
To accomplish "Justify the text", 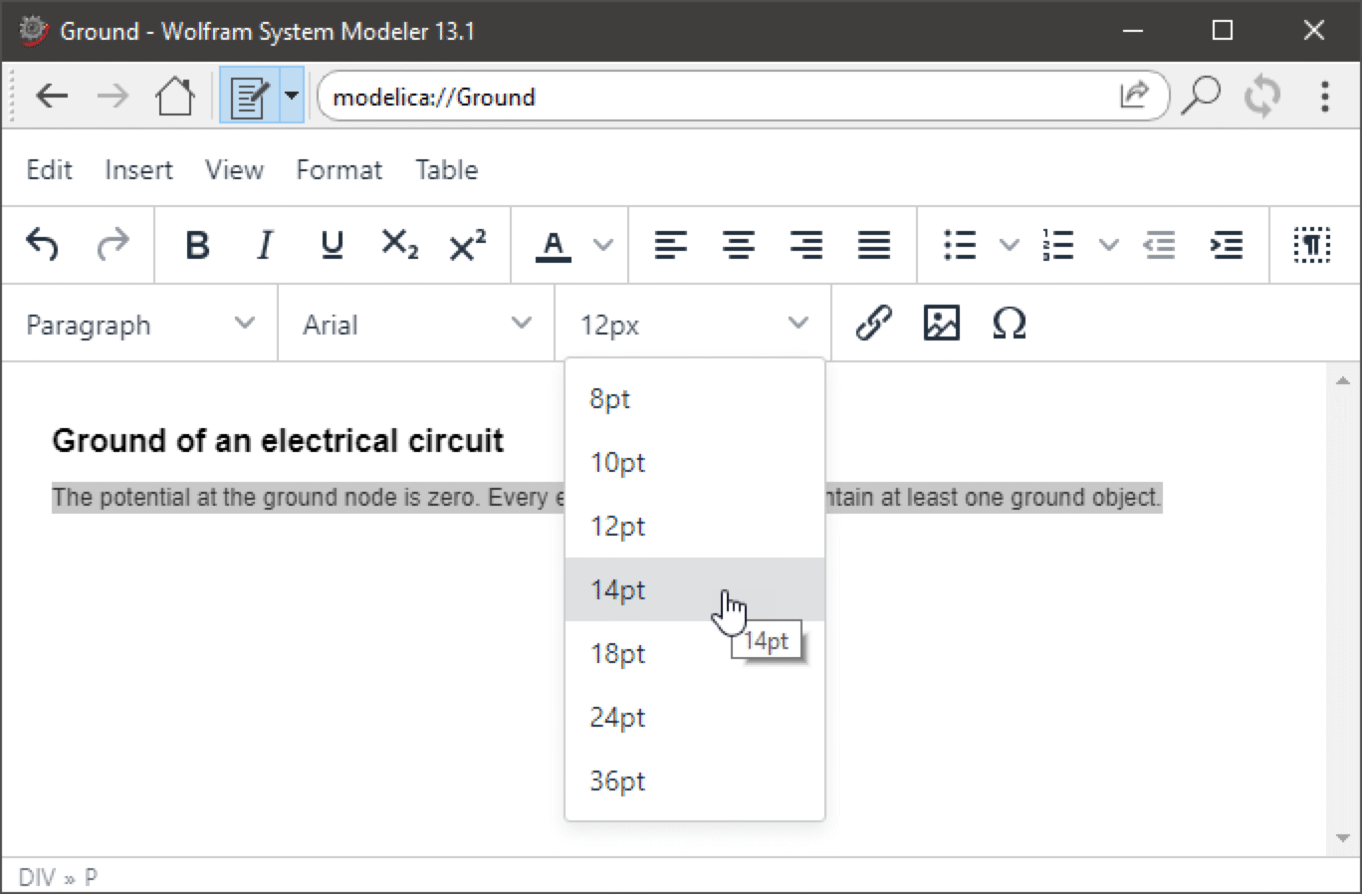I will click(874, 245).
